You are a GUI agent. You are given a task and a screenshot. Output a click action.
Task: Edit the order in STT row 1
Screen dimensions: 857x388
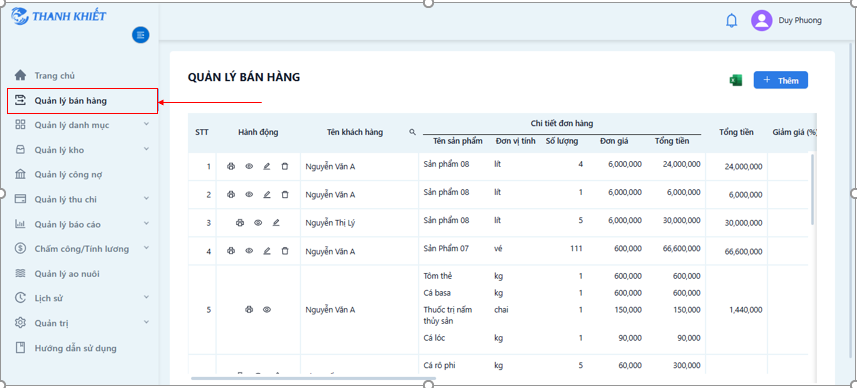click(267, 166)
